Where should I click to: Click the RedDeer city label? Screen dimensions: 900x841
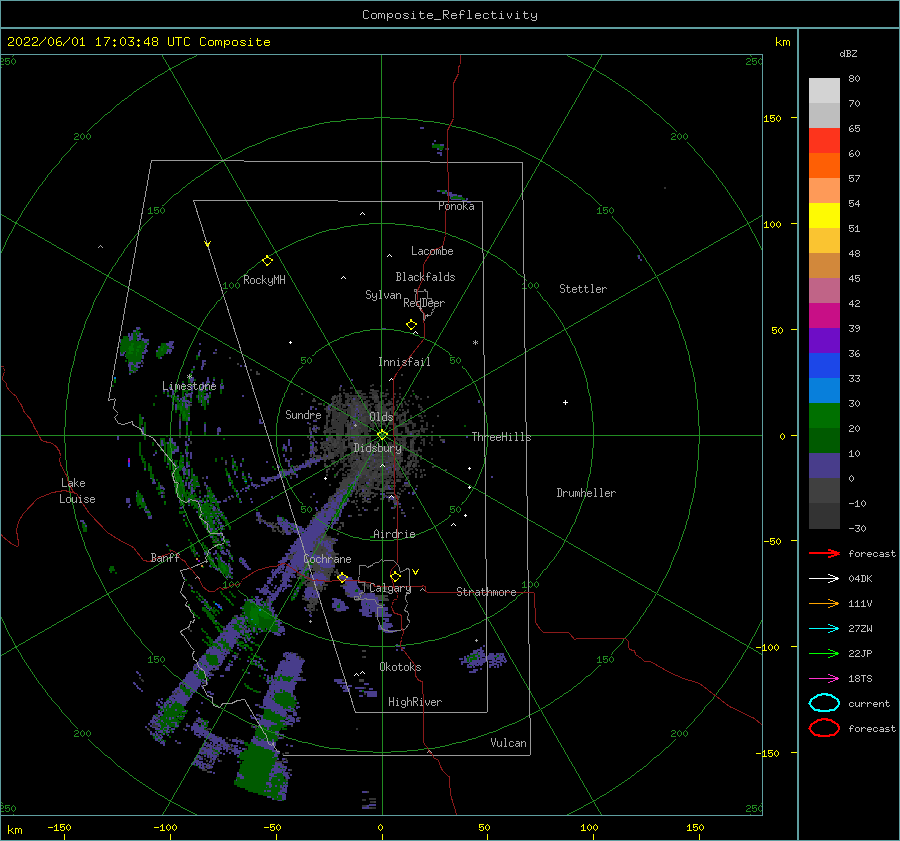point(424,303)
